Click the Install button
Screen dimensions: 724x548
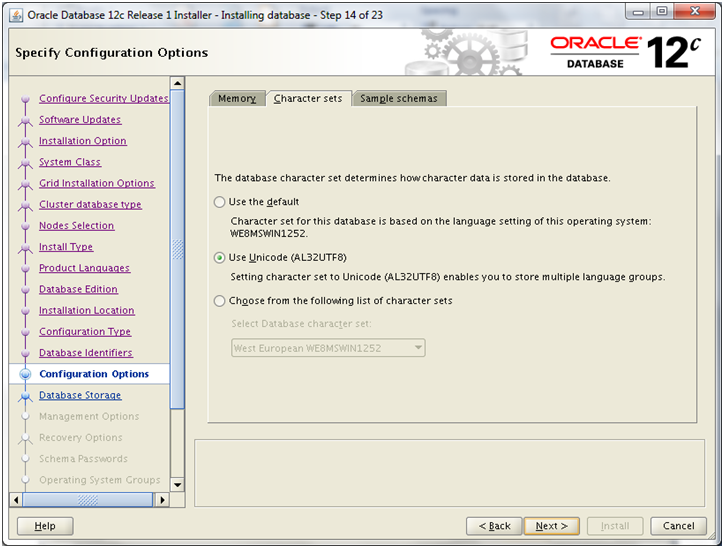[x=615, y=526]
